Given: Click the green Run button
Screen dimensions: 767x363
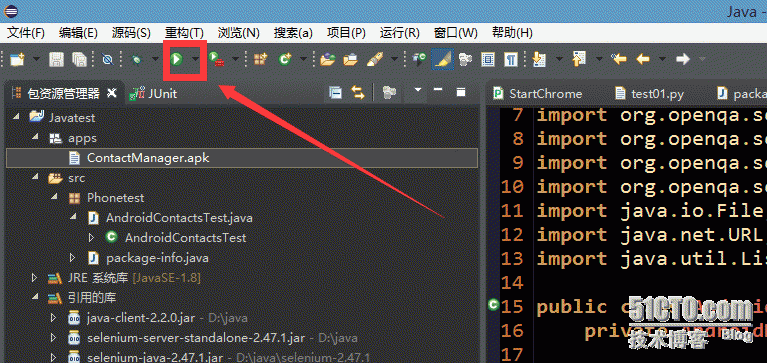Looking at the screenshot, I should pos(177,59).
